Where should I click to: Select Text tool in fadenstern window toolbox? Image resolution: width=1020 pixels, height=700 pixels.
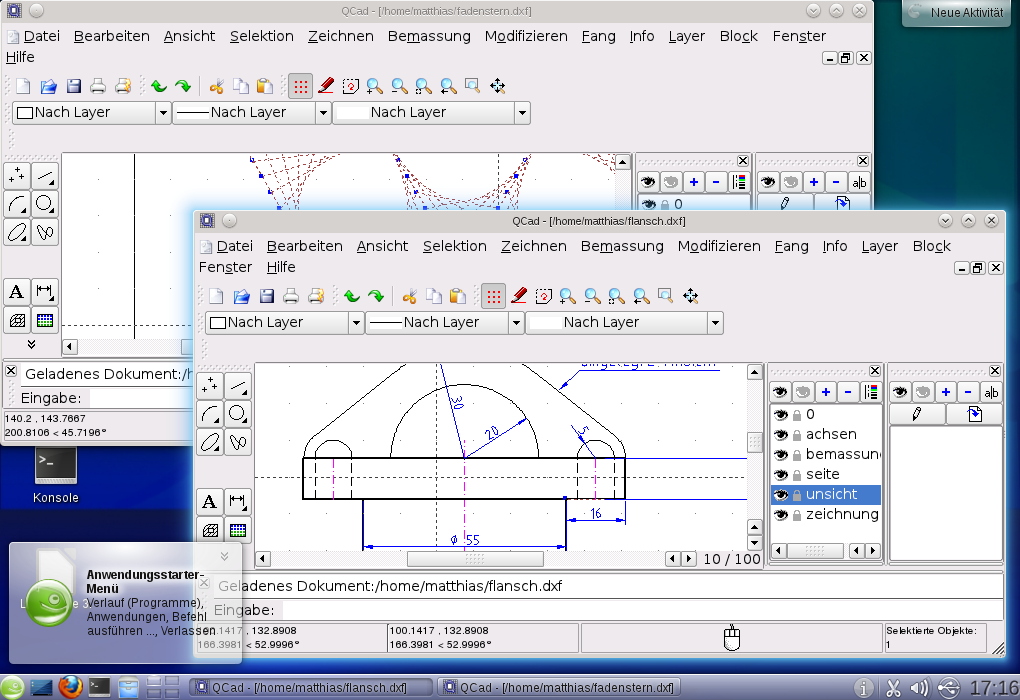click(x=17, y=292)
